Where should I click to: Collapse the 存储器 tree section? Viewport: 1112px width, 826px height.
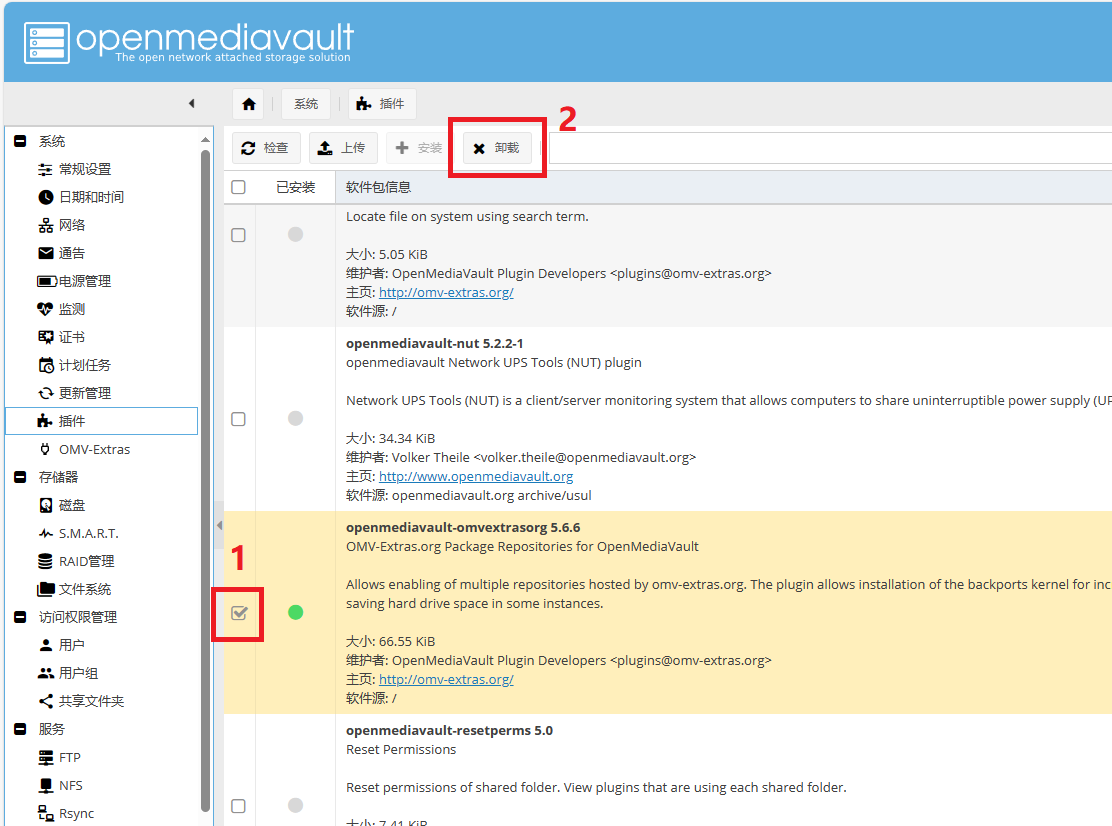pos(19,478)
